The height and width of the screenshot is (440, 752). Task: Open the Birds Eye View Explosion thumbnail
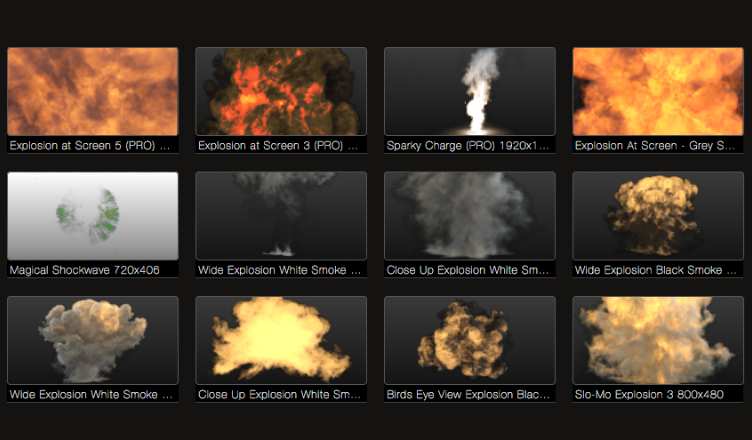[x=470, y=340]
